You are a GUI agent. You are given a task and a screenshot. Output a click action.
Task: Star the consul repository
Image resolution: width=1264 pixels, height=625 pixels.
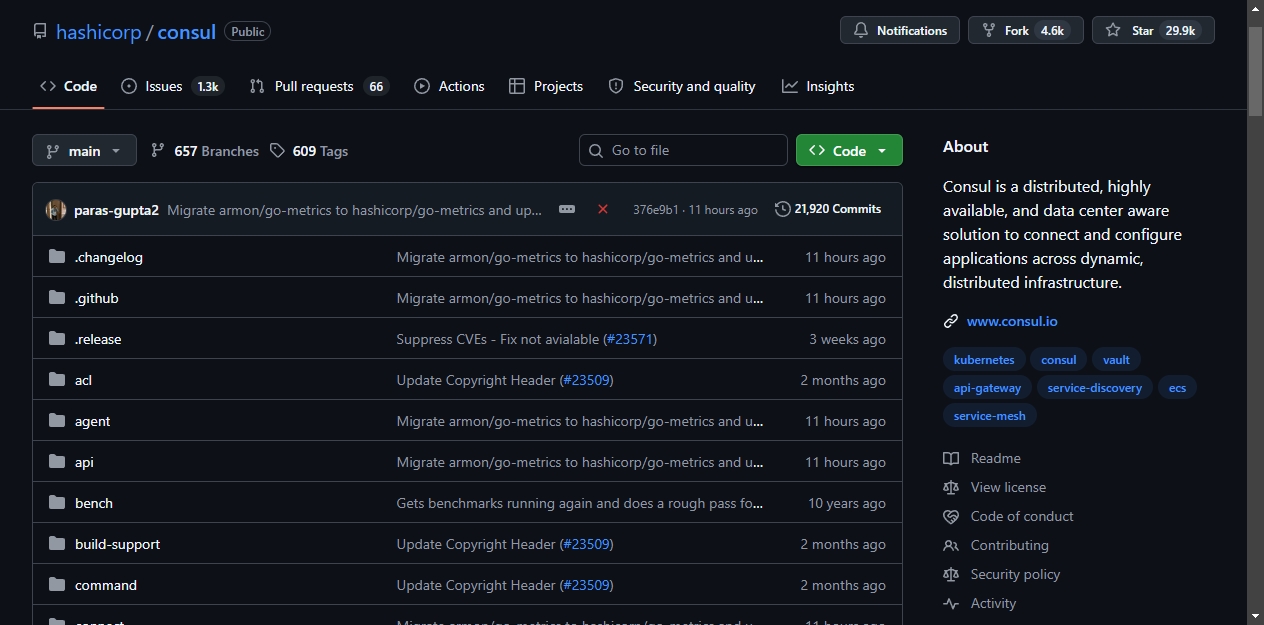[x=1153, y=30]
